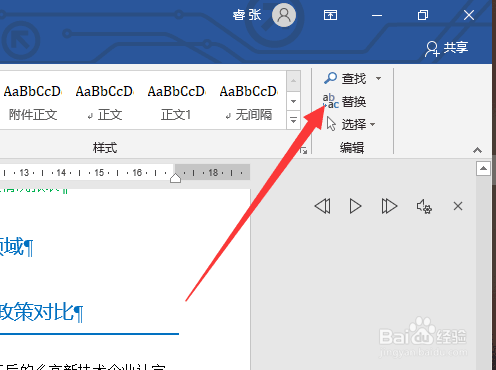Minimize the Word window
Screen dimensions: 496x370
click(377, 15)
